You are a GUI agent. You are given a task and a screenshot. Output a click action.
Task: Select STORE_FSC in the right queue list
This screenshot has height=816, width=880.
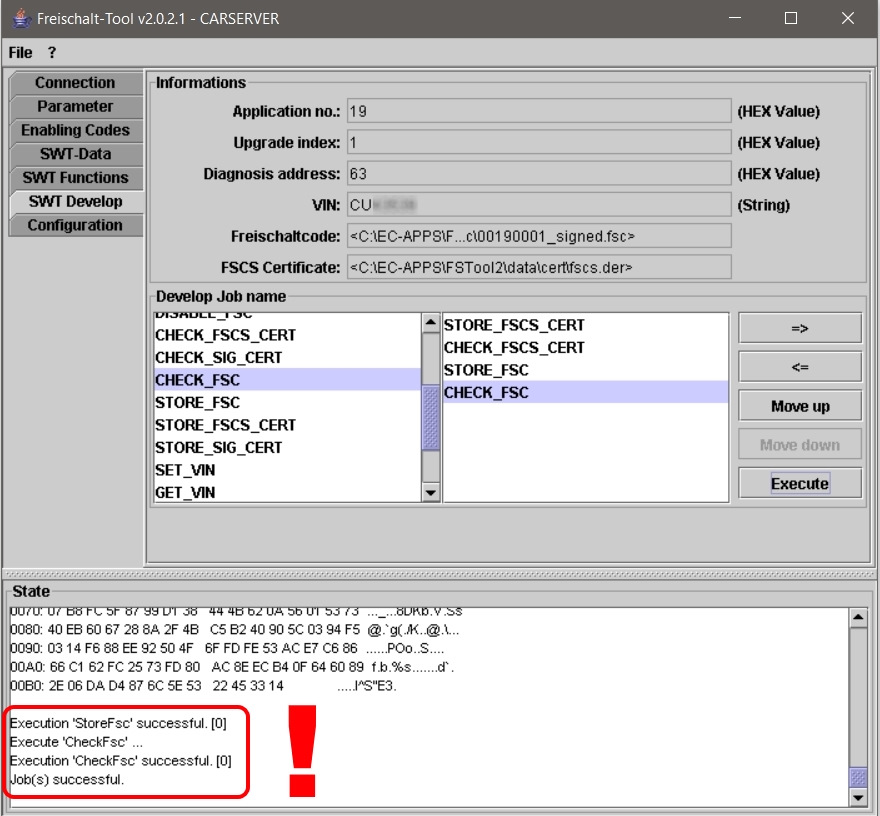[585, 370]
